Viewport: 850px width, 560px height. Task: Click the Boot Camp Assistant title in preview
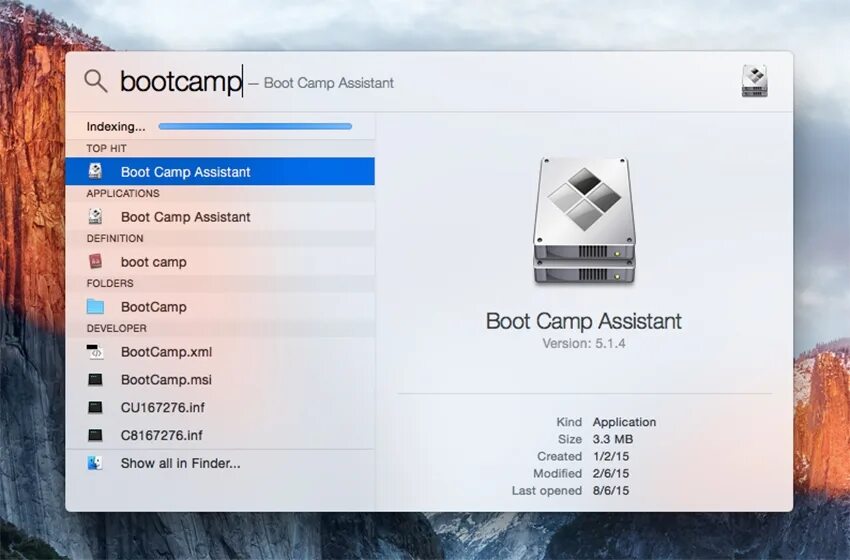[584, 321]
